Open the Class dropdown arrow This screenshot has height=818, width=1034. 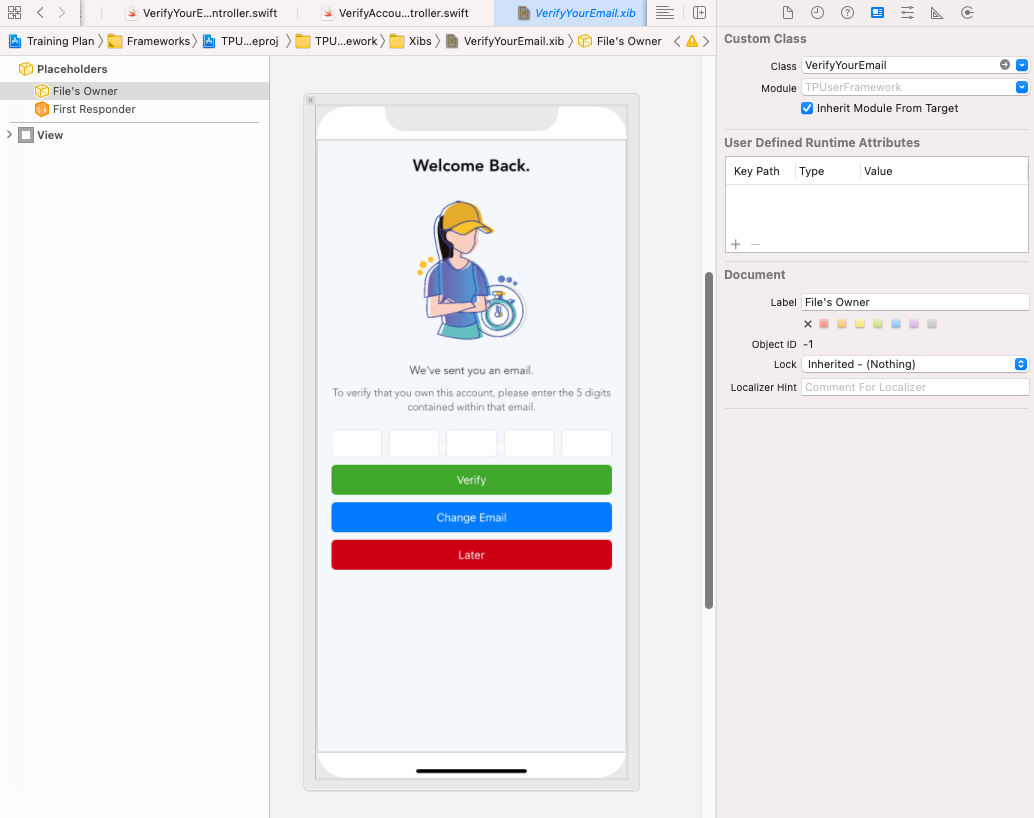click(x=1021, y=65)
